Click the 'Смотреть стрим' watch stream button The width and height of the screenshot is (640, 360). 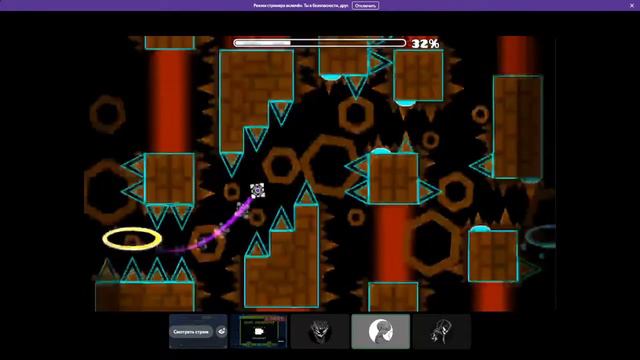[x=191, y=331]
